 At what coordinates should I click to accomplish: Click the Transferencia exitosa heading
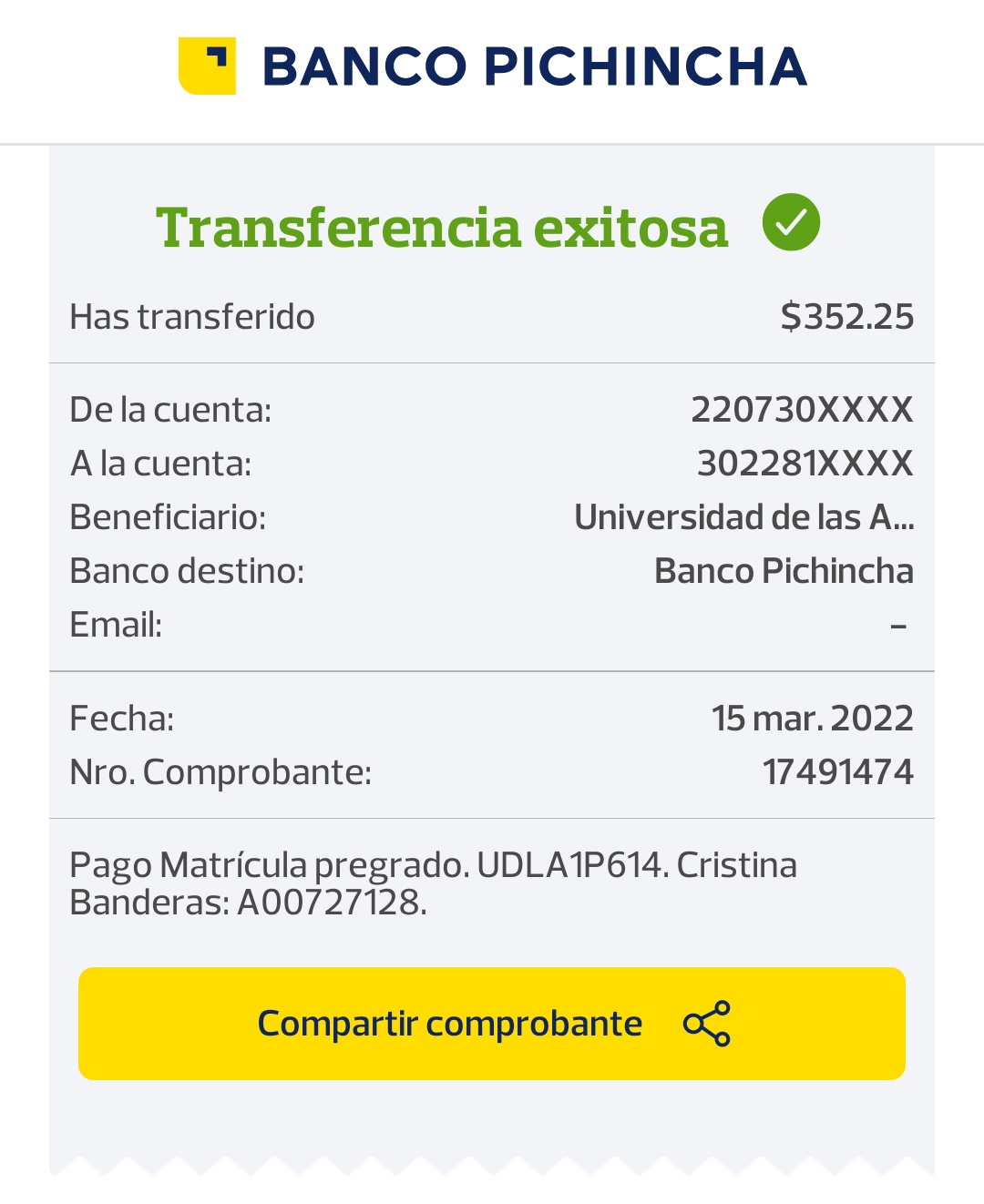coord(442,227)
